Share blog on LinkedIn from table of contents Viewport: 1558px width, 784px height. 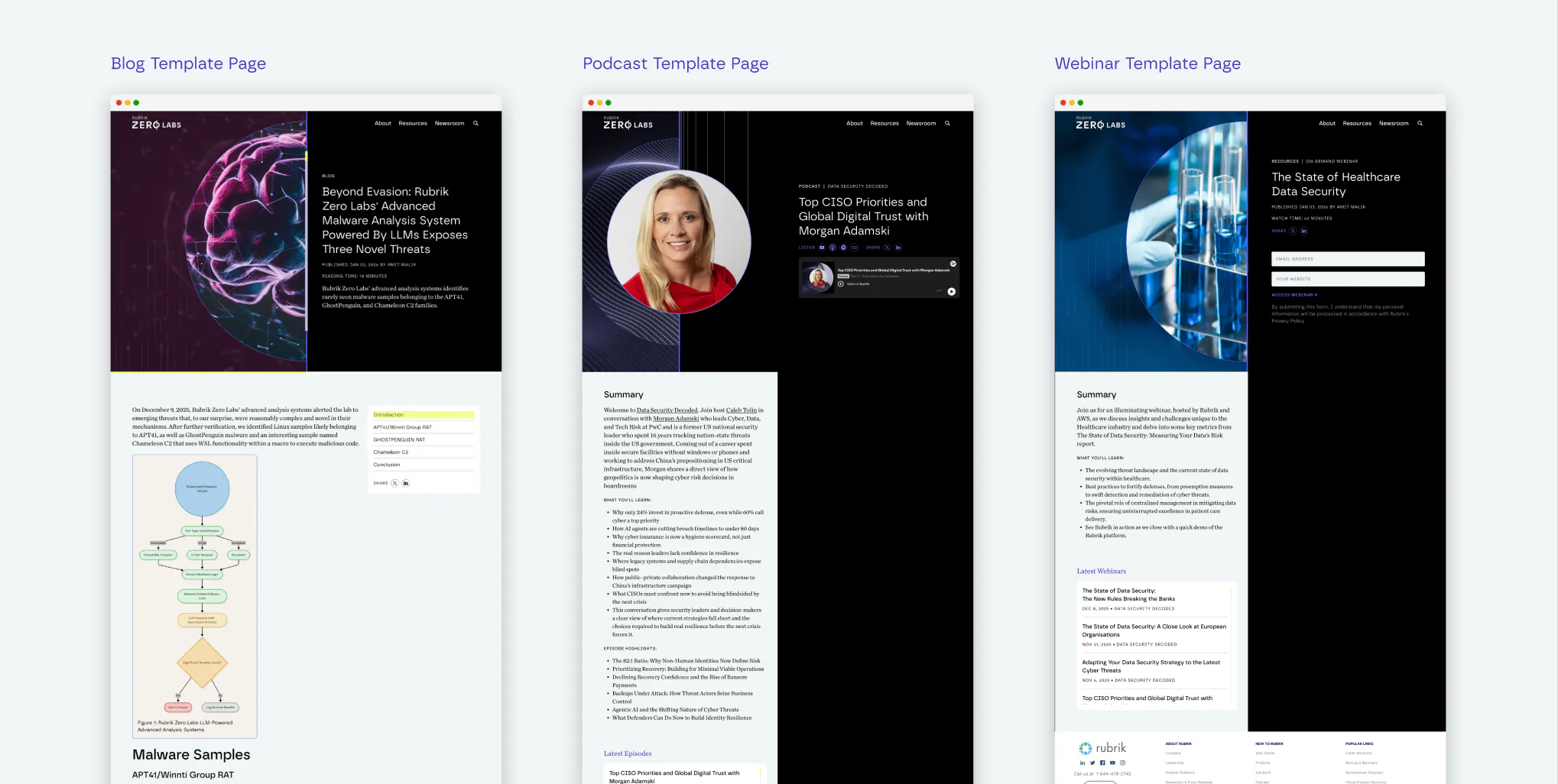[x=405, y=483]
